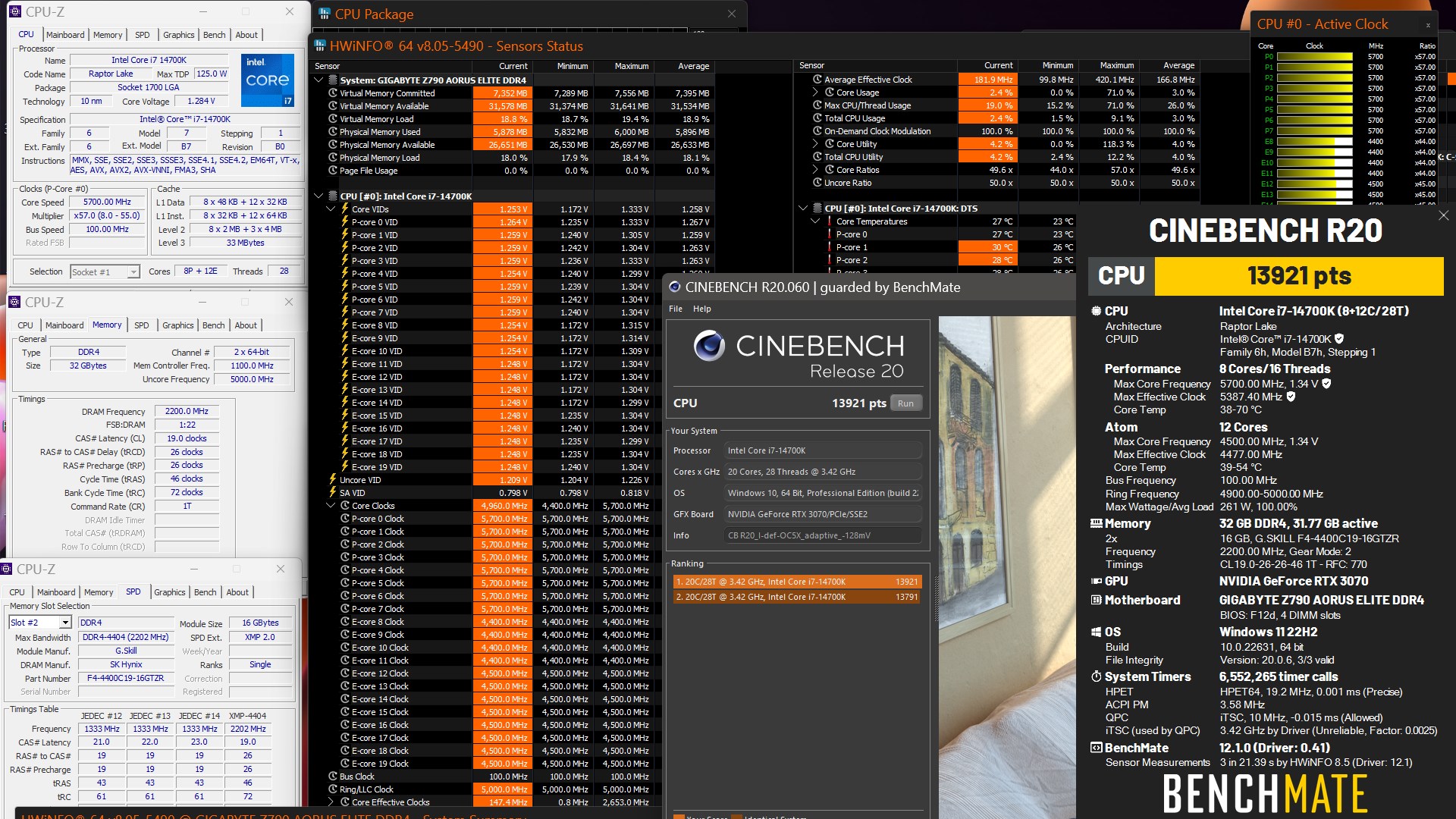Click the BenchMate Memory section icon
Screen dimensions: 1456x819
click(x=1096, y=523)
